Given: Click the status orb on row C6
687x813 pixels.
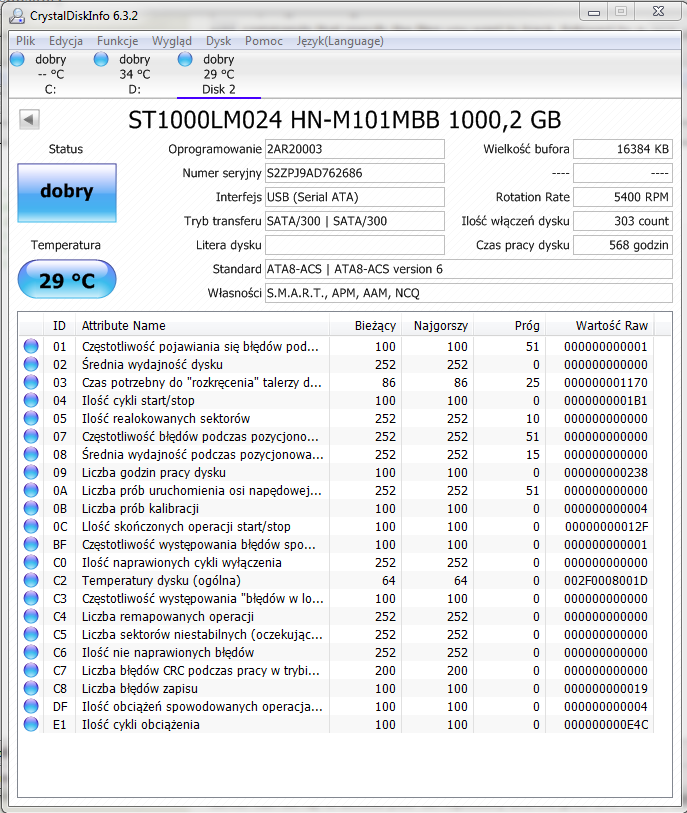Looking at the screenshot, I should 31,652.
